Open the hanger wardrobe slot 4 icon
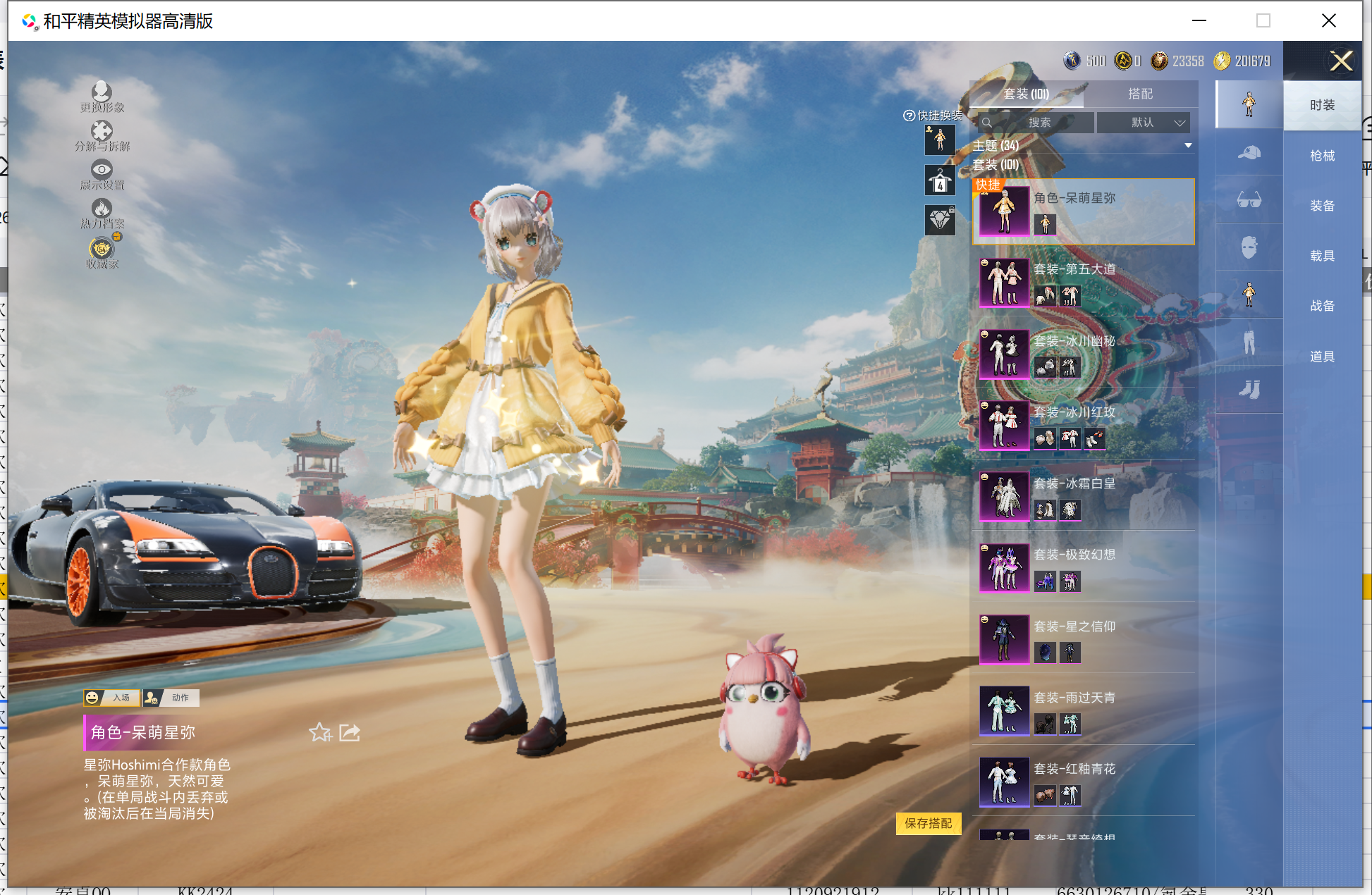 (940, 180)
